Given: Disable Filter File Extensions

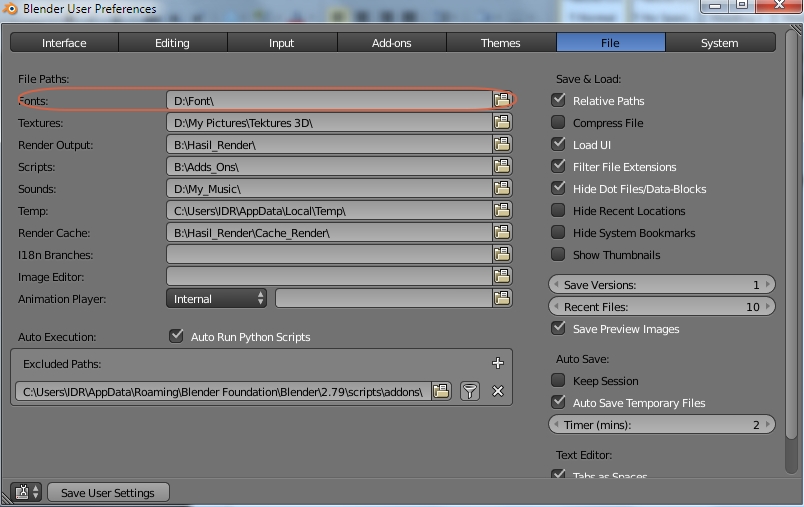Looking at the screenshot, I should [558, 166].
